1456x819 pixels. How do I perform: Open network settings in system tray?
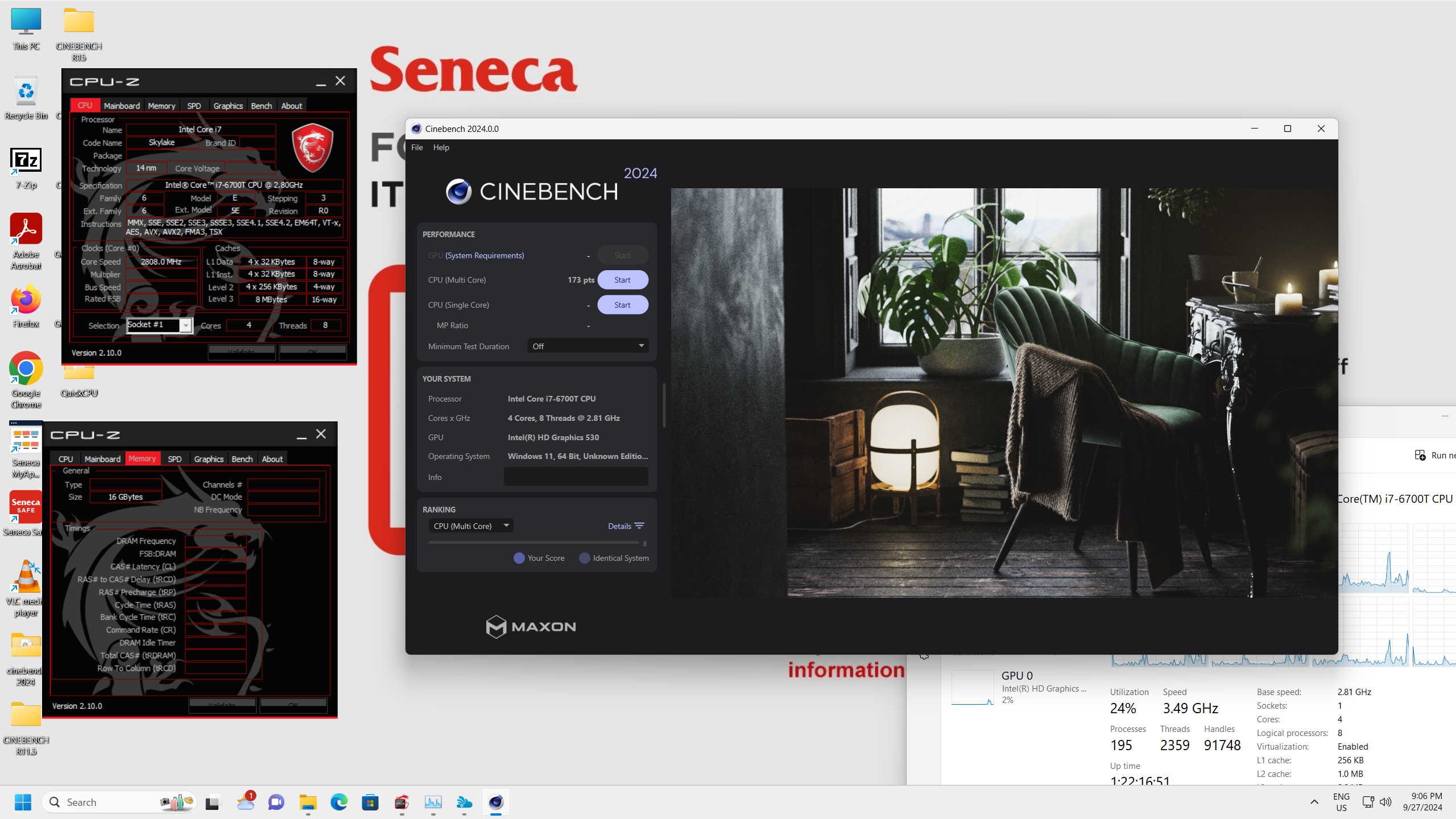coord(1368,802)
